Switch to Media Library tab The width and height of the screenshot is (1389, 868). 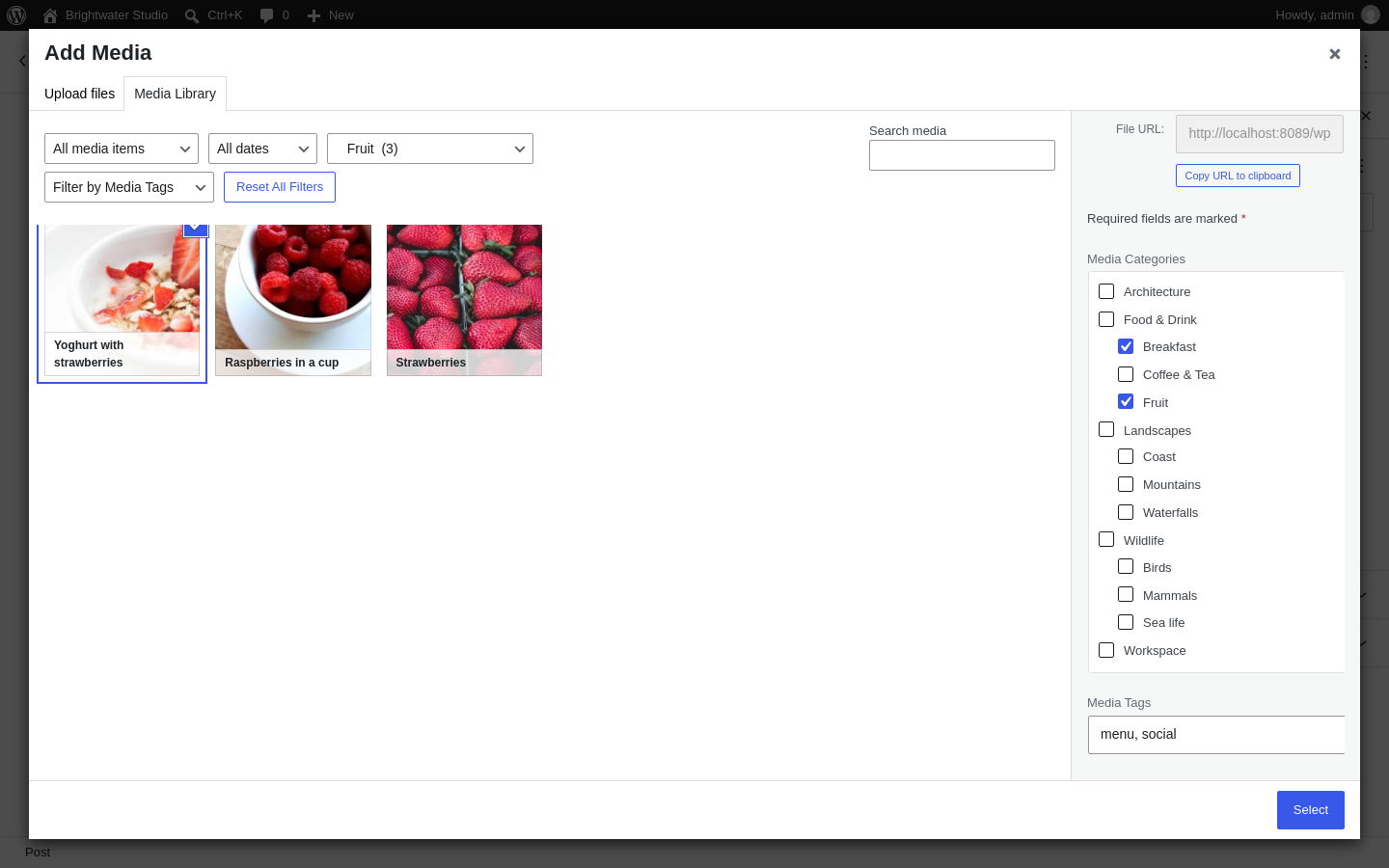pyautogui.click(x=175, y=94)
